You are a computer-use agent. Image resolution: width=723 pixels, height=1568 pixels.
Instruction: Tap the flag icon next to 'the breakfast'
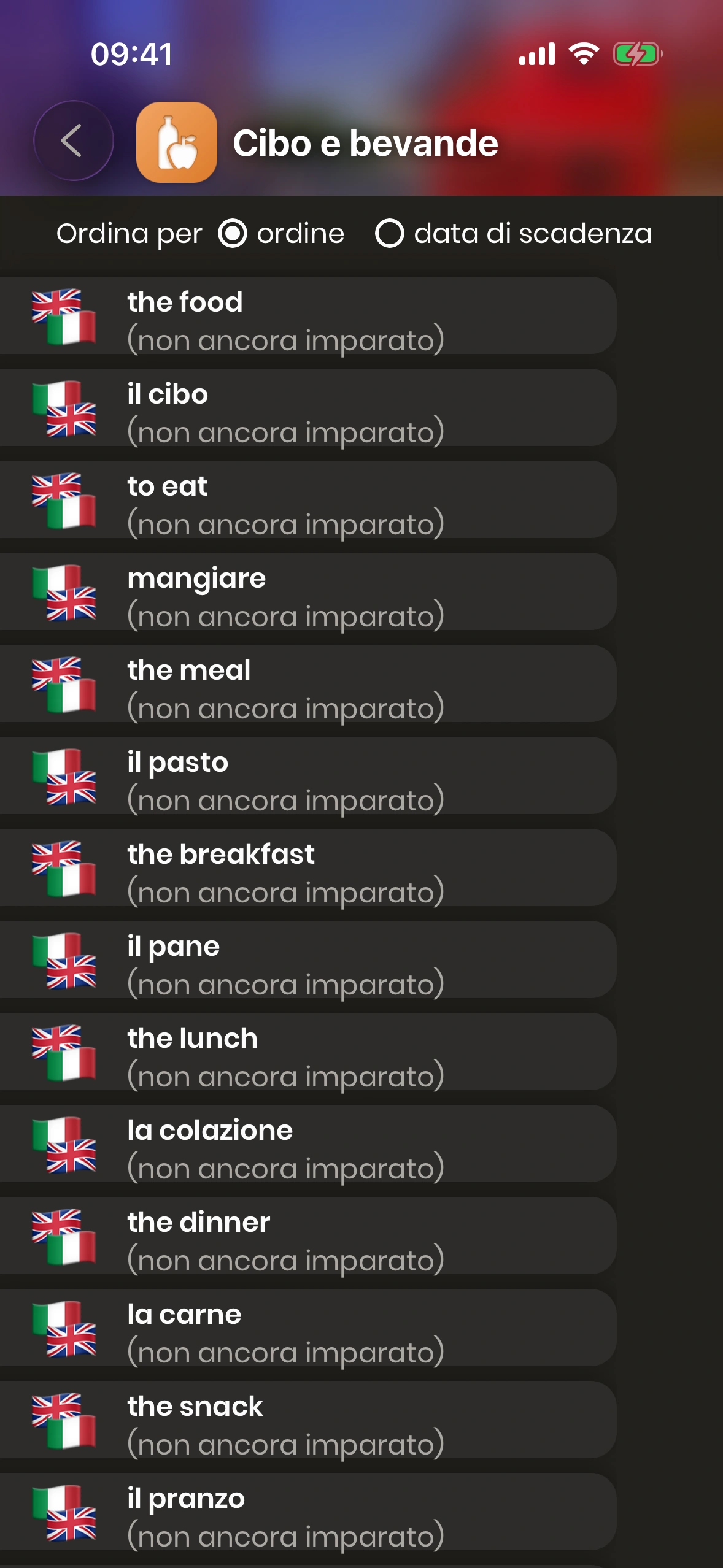tap(64, 869)
